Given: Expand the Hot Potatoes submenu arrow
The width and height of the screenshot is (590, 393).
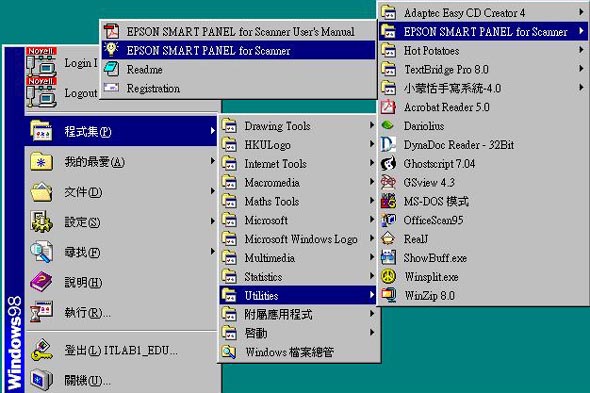Looking at the screenshot, I should (581, 50).
